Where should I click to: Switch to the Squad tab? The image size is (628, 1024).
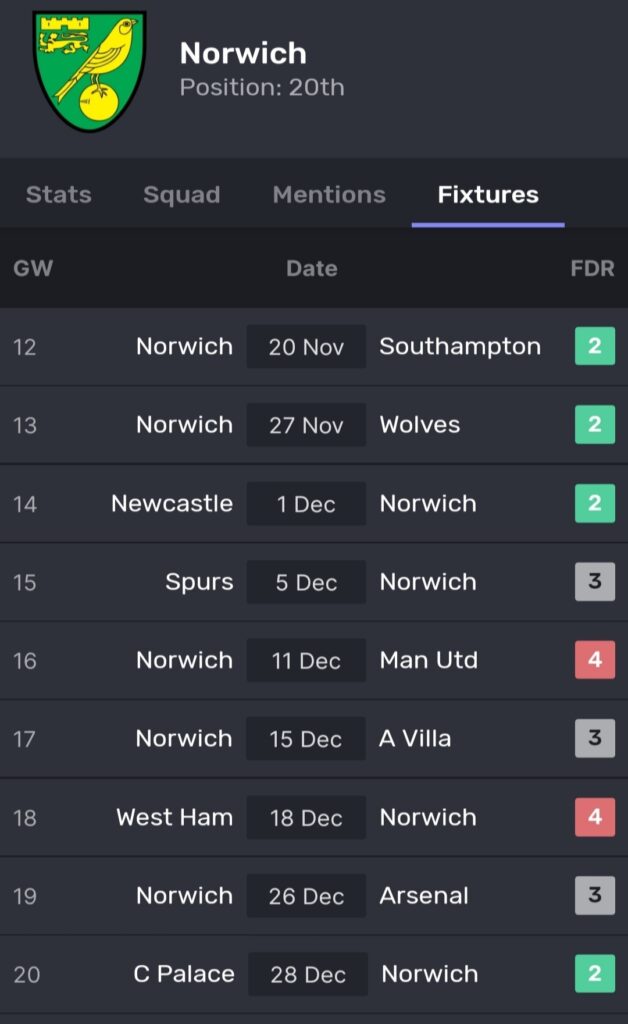pyautogui.click(x=181, y=195)
